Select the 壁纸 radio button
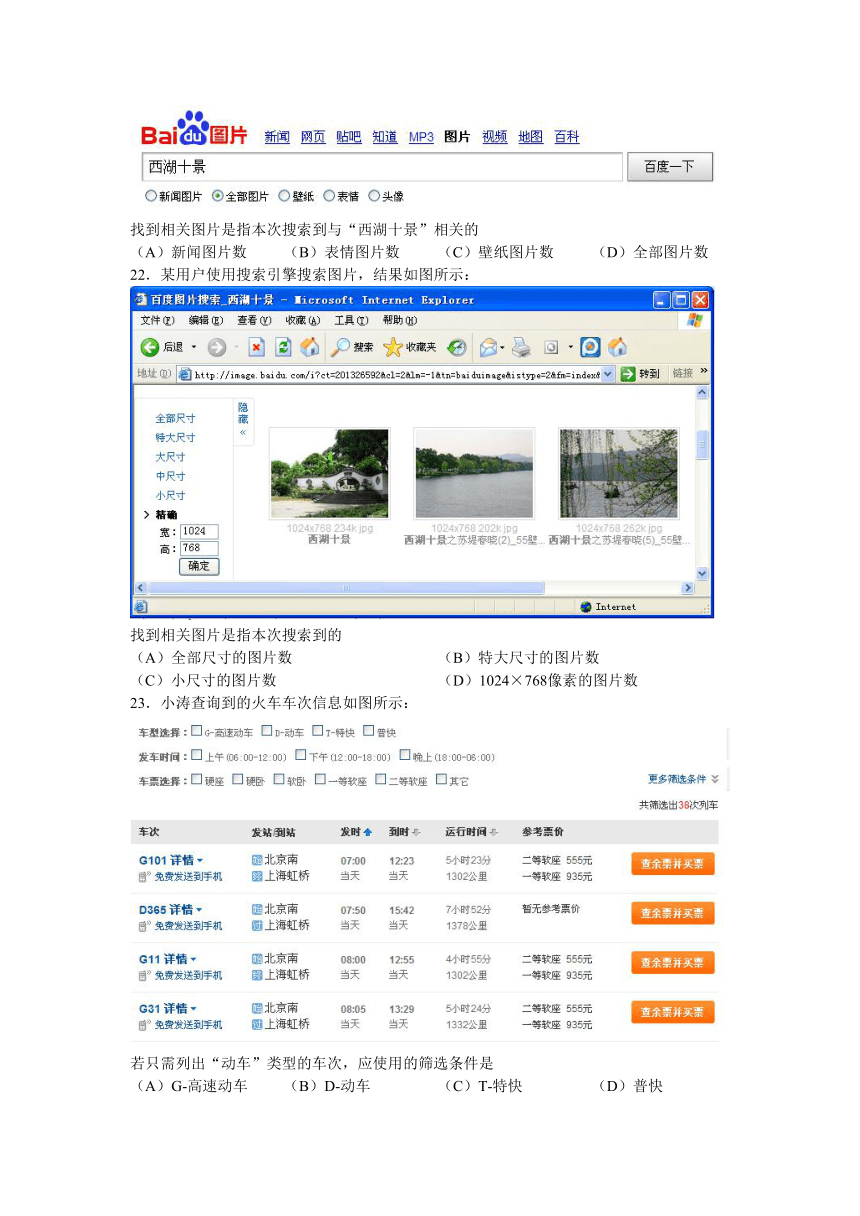Screen dimensions: 860x1216 284,196
